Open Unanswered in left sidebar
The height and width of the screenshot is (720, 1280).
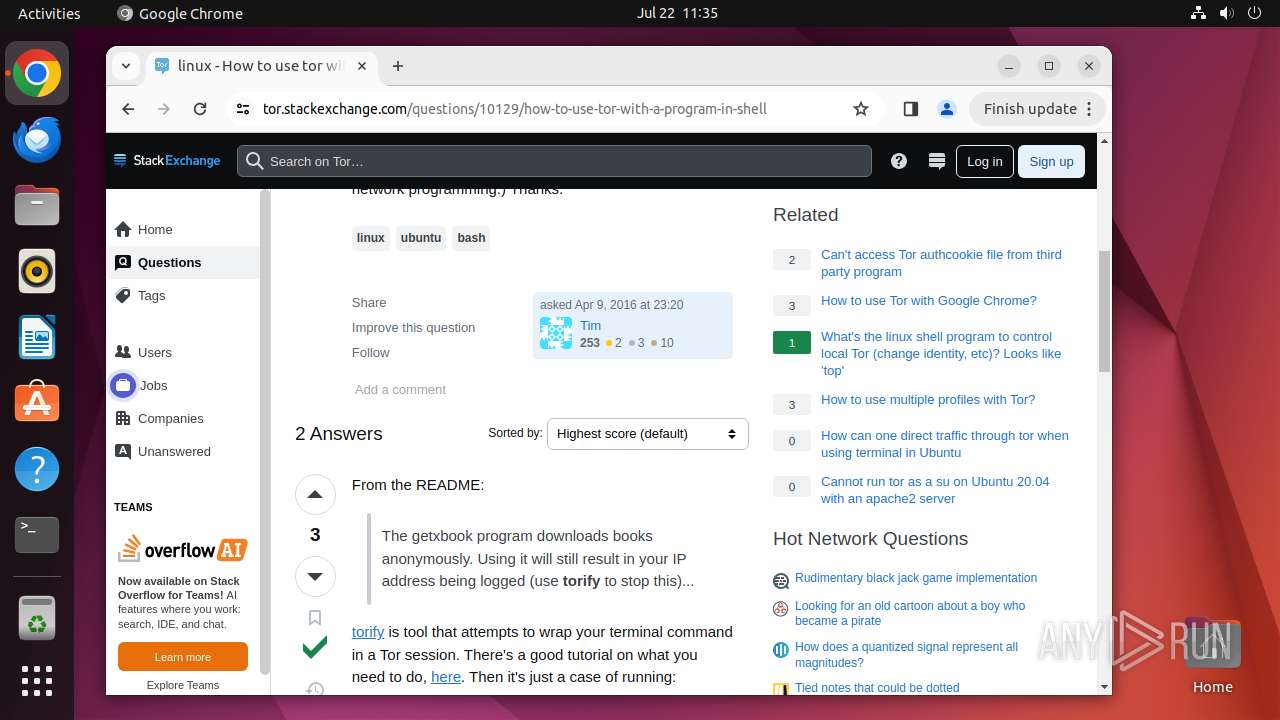click(x=183, y=451)
